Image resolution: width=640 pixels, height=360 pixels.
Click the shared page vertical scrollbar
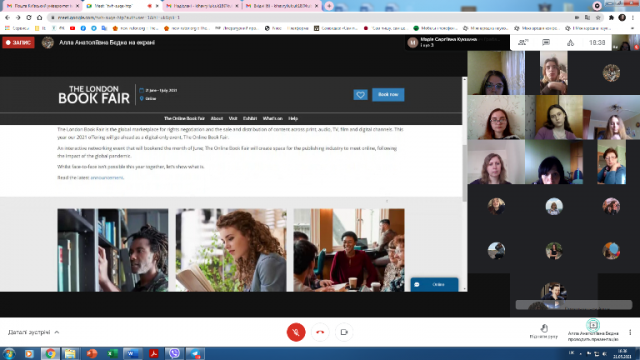[464, 184]
